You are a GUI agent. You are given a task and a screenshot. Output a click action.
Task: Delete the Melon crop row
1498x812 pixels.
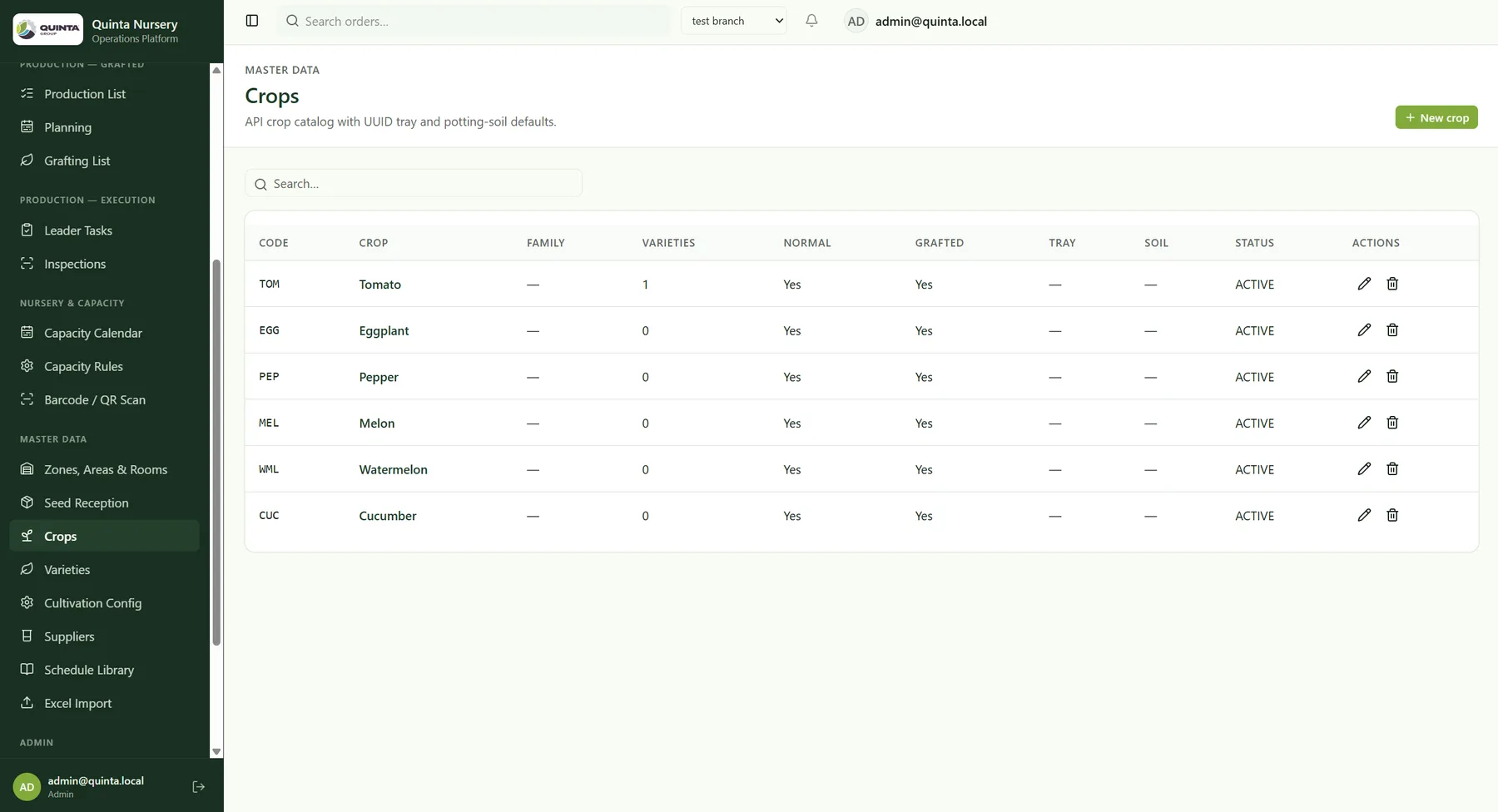point(1392,423)
